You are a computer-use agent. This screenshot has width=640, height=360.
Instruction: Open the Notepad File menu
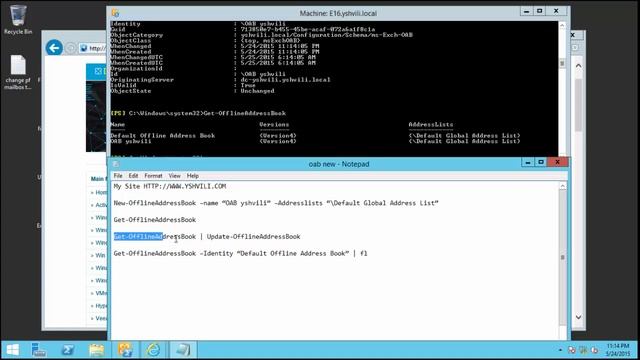tap(118, 176)
